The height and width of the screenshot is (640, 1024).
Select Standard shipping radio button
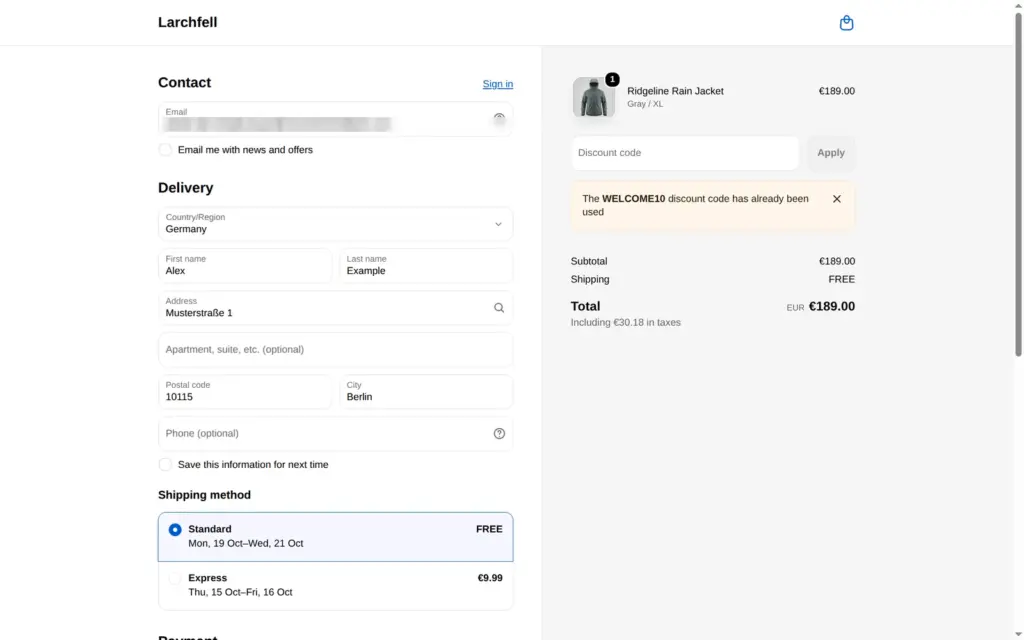(175, 530)
